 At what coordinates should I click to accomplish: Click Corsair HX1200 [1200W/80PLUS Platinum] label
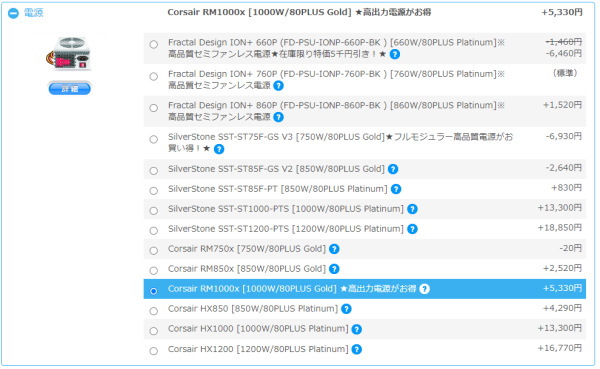258,349
